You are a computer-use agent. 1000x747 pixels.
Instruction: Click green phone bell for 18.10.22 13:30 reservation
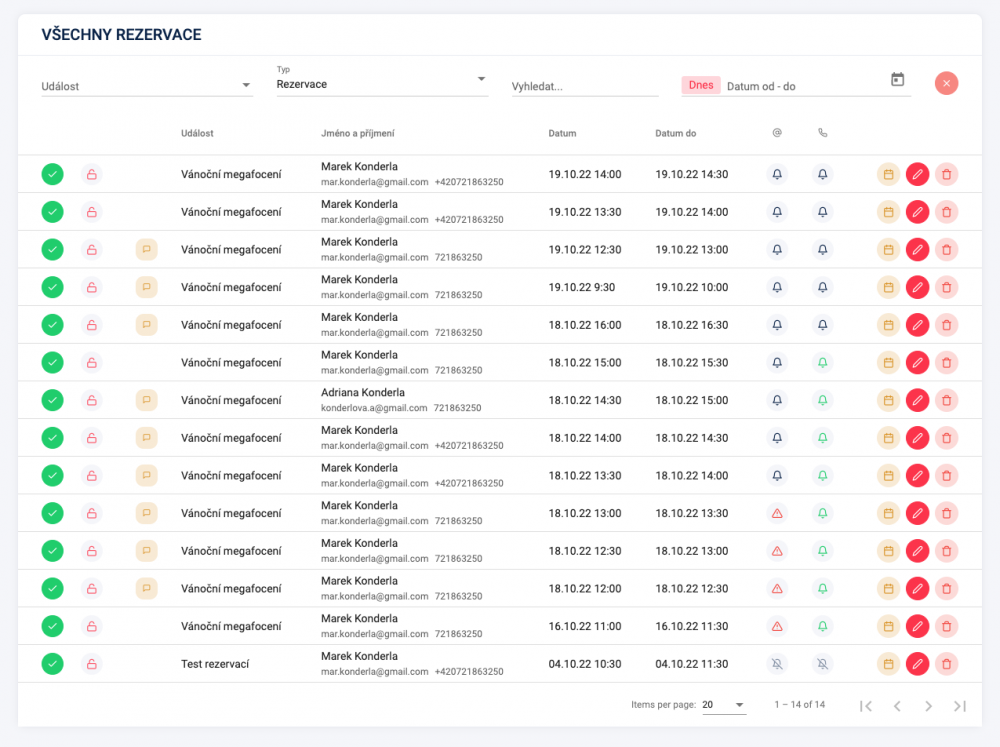[x=823, y=475]
